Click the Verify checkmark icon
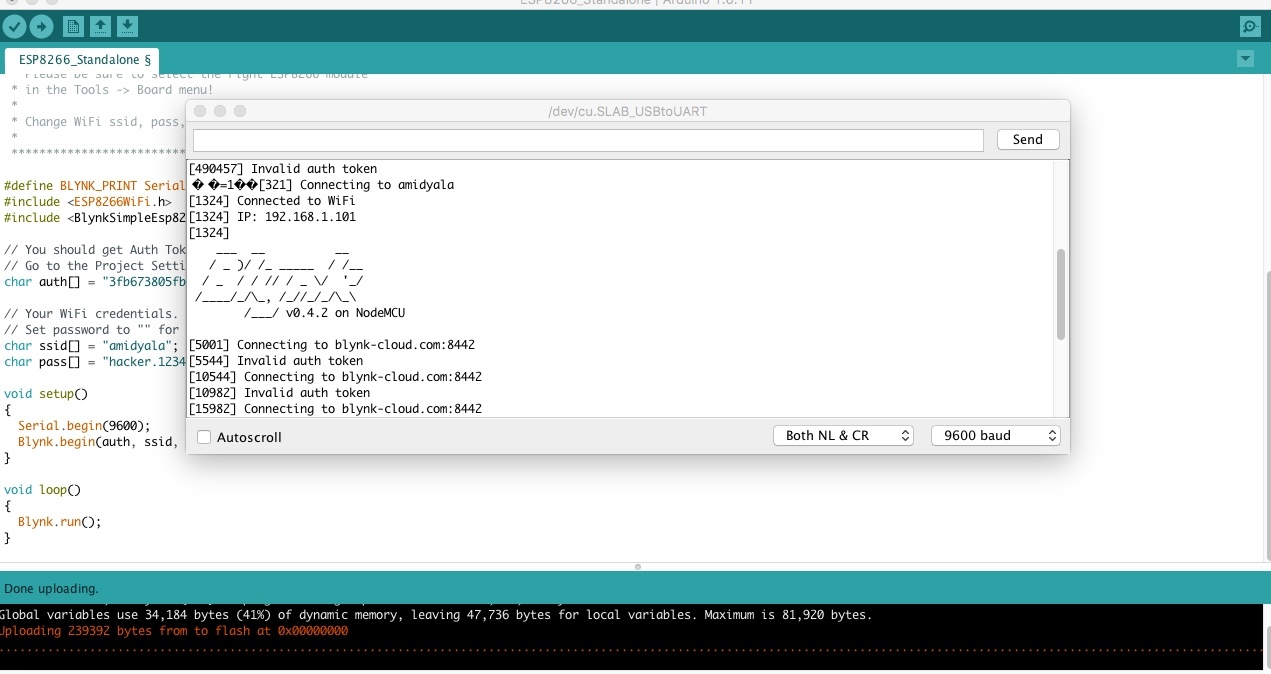Viewport: 1271px width, 674px height. pyautogui.click(x=14, y=27)
